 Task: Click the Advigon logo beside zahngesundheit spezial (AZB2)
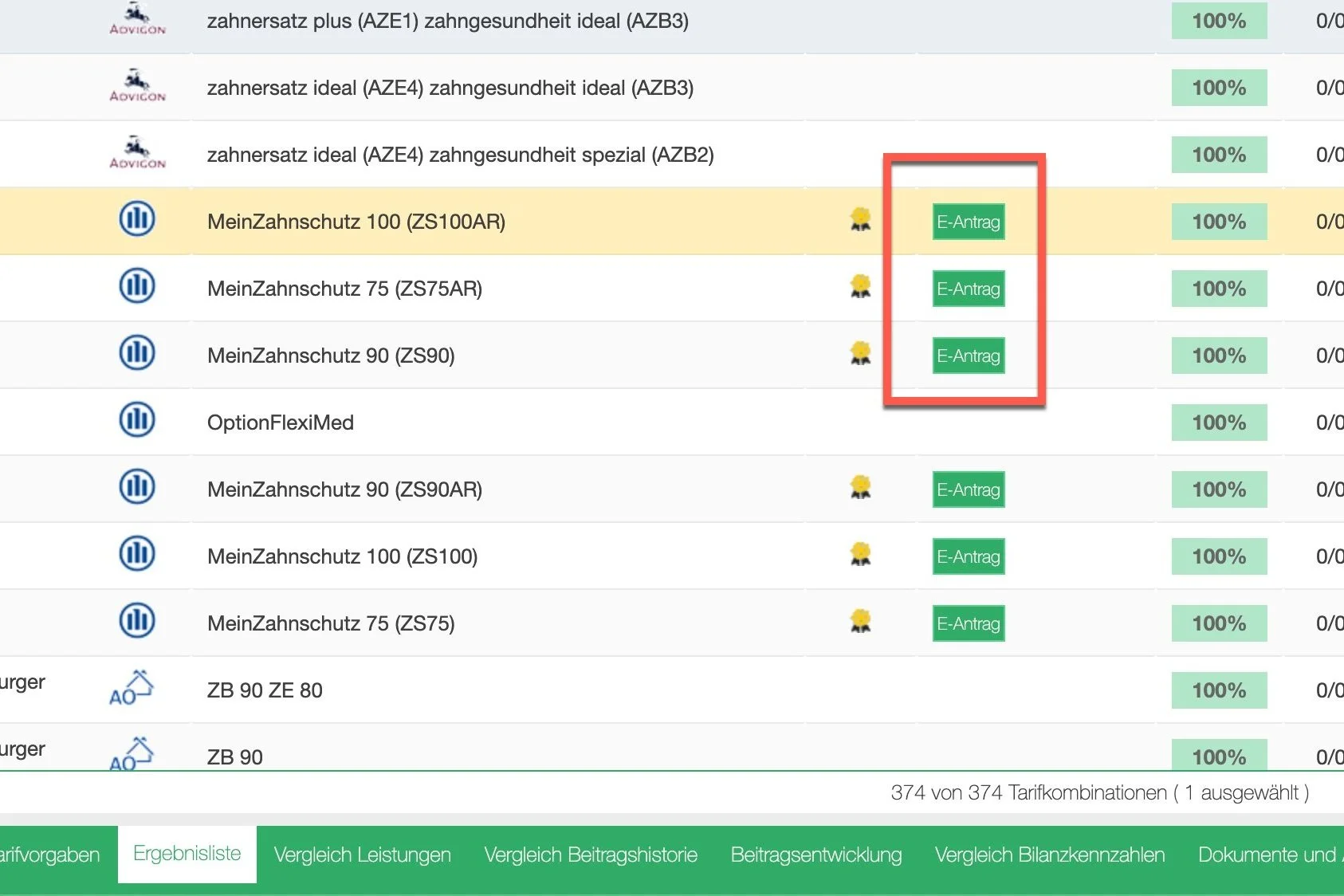tap(137, 153)
